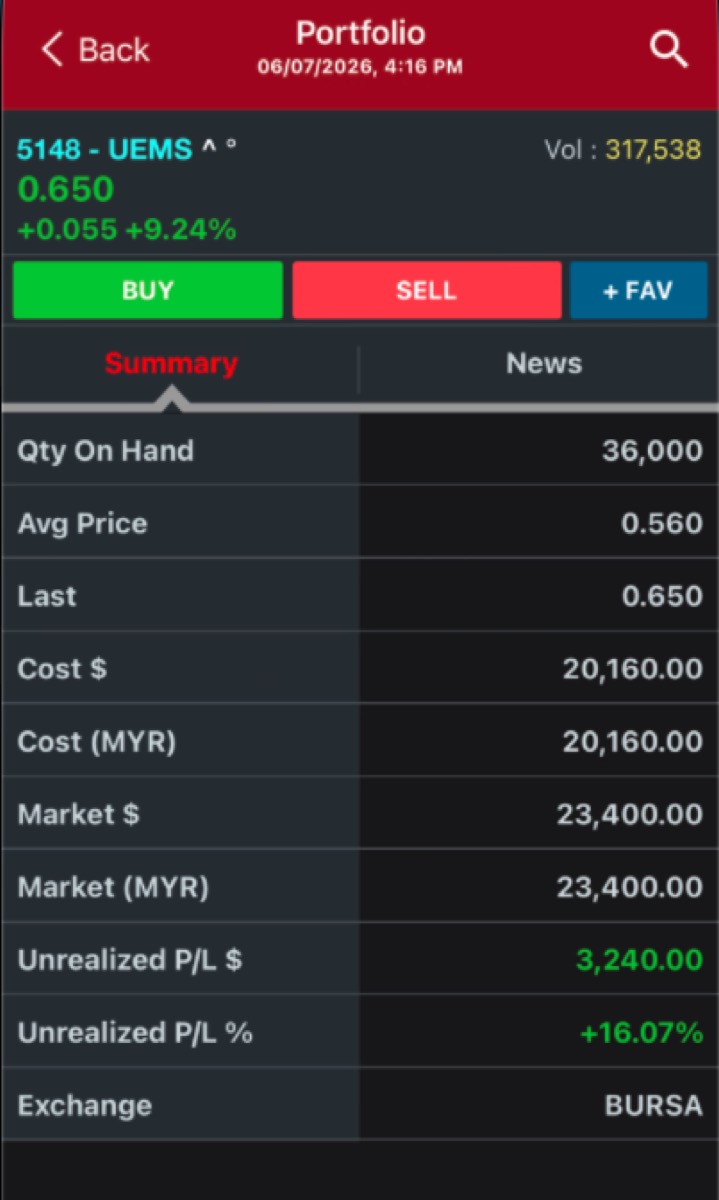Viewport: 719px width, 1200px height.
Task: Select the Qty On Hand label
Action: tap(105, 450)
